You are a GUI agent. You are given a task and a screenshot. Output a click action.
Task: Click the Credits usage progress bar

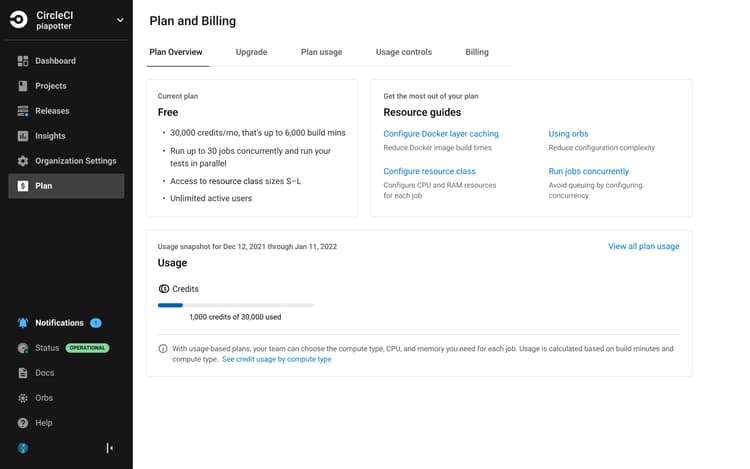[x=236, y=305]
